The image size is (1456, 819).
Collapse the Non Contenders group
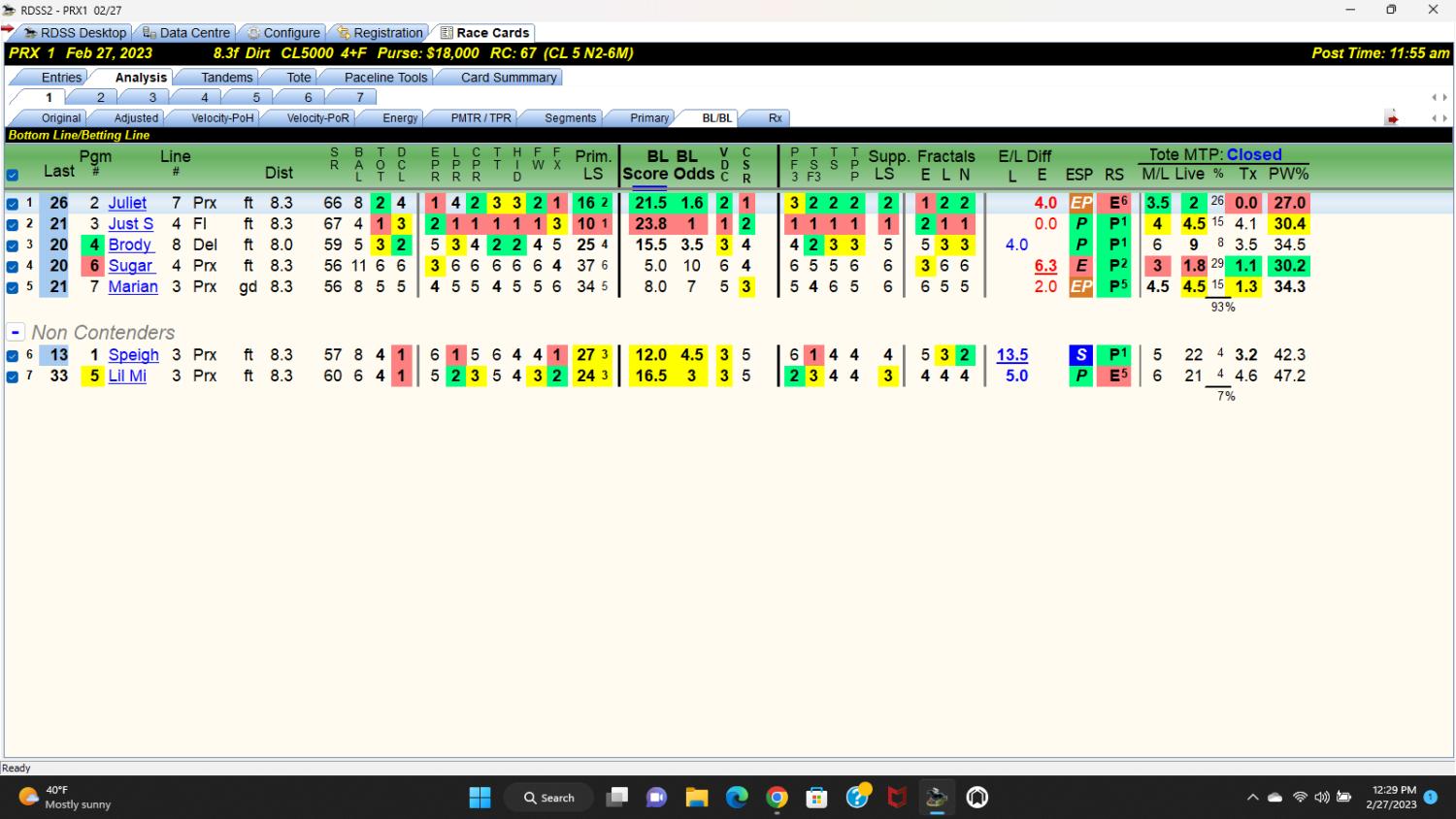click(16, 333)
